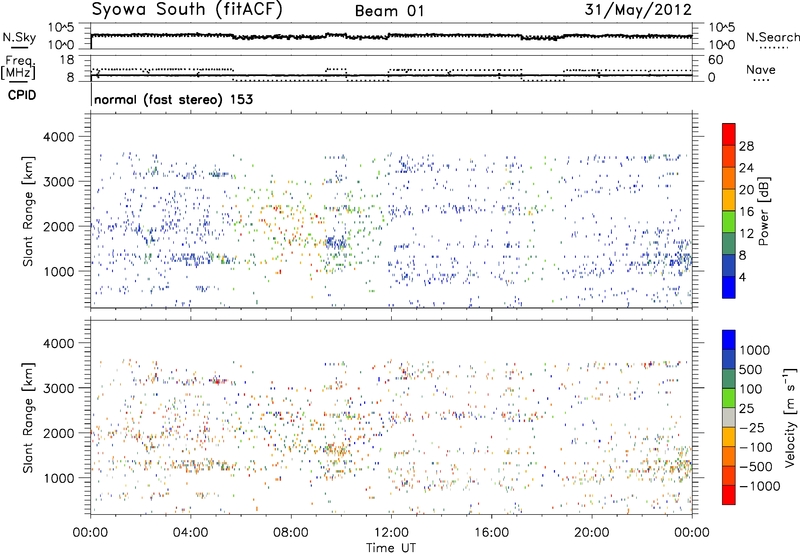The image size is (800, 554).
Task: Click the 2000 tick of the velocity panel
Action: click(59, 433)
